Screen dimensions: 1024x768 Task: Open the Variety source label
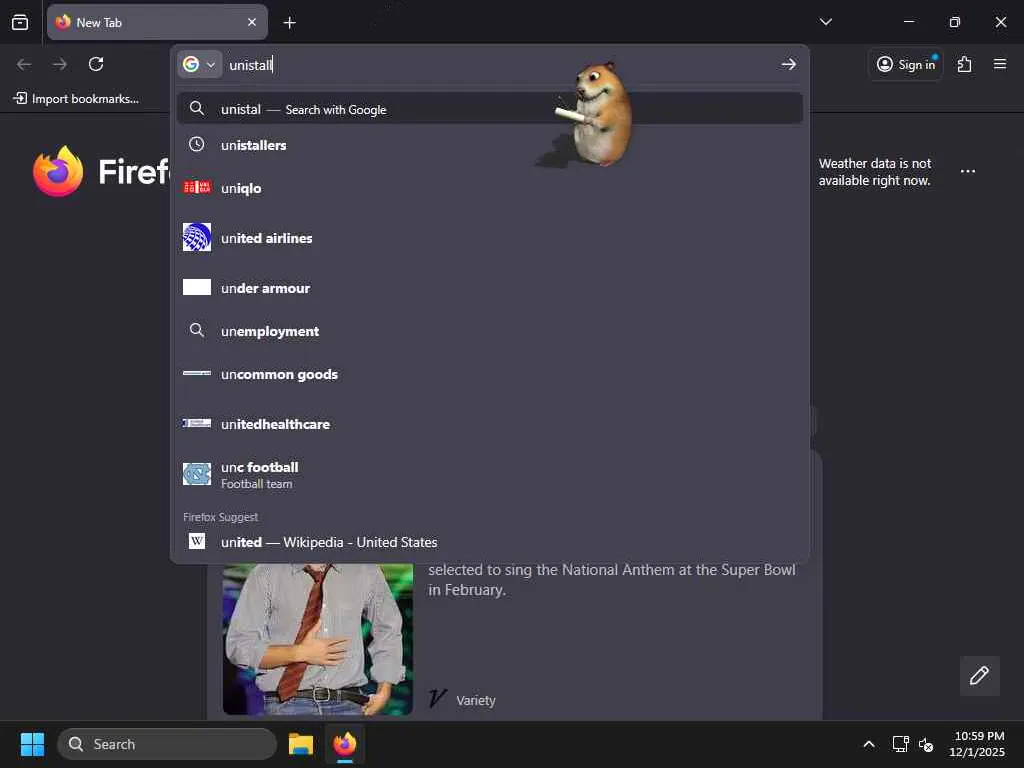476,700
